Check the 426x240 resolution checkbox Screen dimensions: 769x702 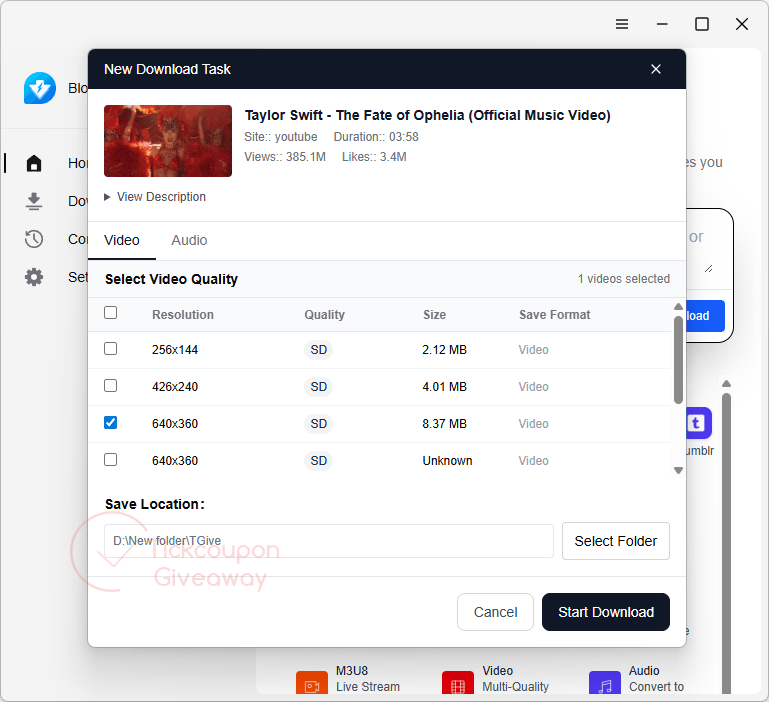pyautogui.click(x=110, y=386)
